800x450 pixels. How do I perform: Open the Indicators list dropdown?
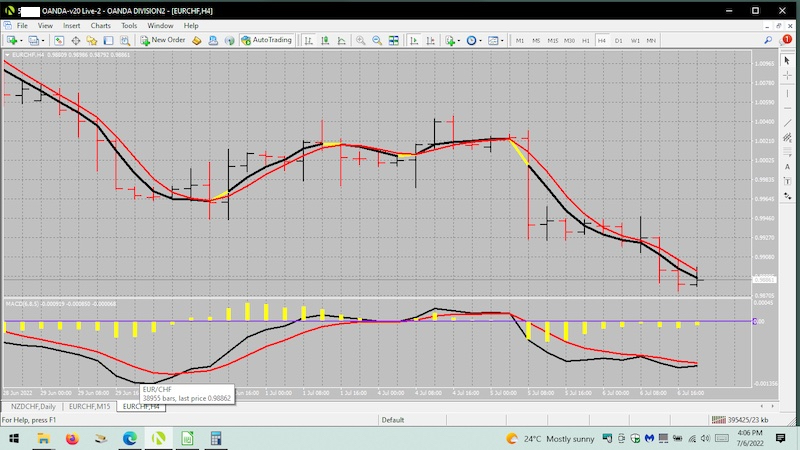(452, 40)
